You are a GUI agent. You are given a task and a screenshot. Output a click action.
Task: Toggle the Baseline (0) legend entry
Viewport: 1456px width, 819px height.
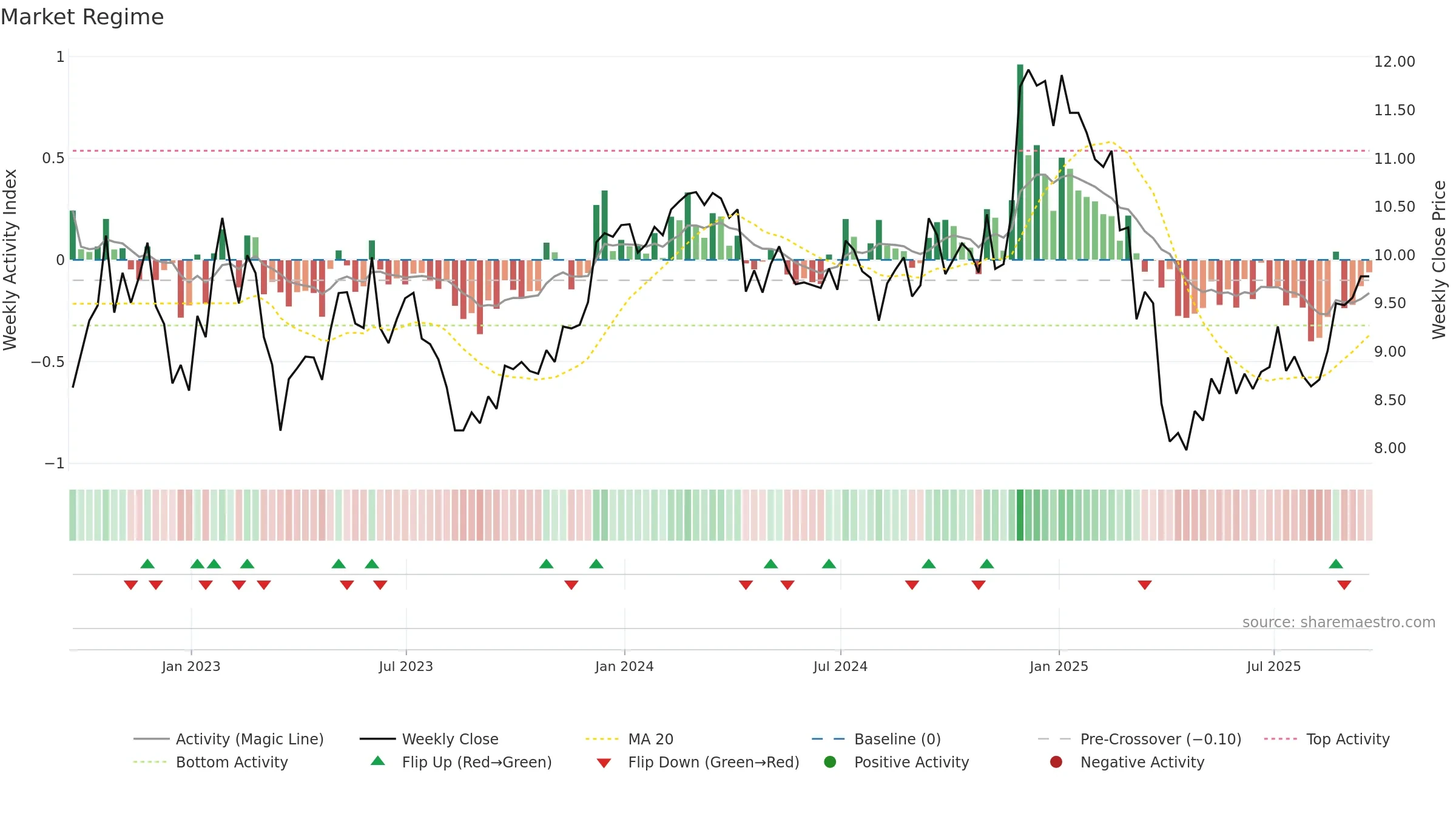(876, 739)
